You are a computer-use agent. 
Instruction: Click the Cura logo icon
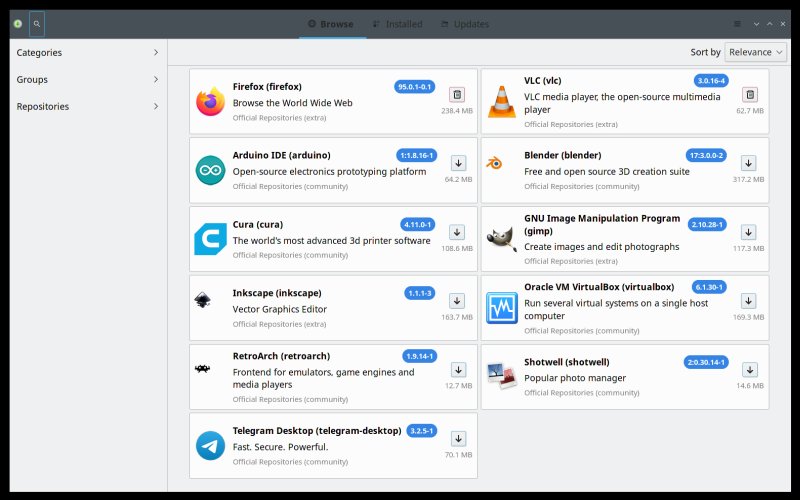[210, 239]
